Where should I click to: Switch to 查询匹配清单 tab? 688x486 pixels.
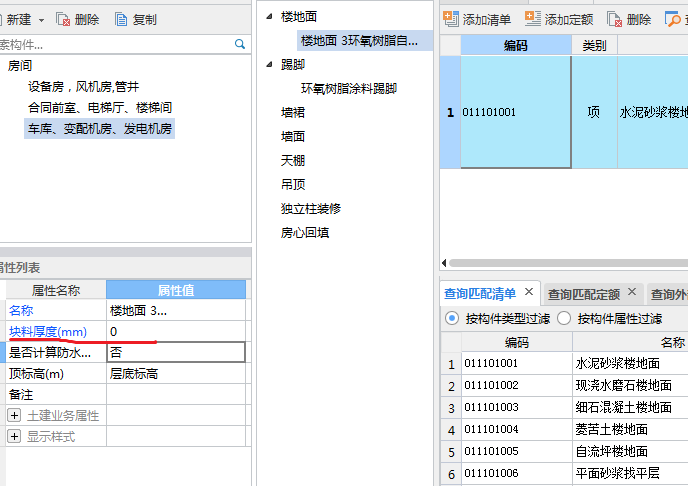(x=480, y=294)
